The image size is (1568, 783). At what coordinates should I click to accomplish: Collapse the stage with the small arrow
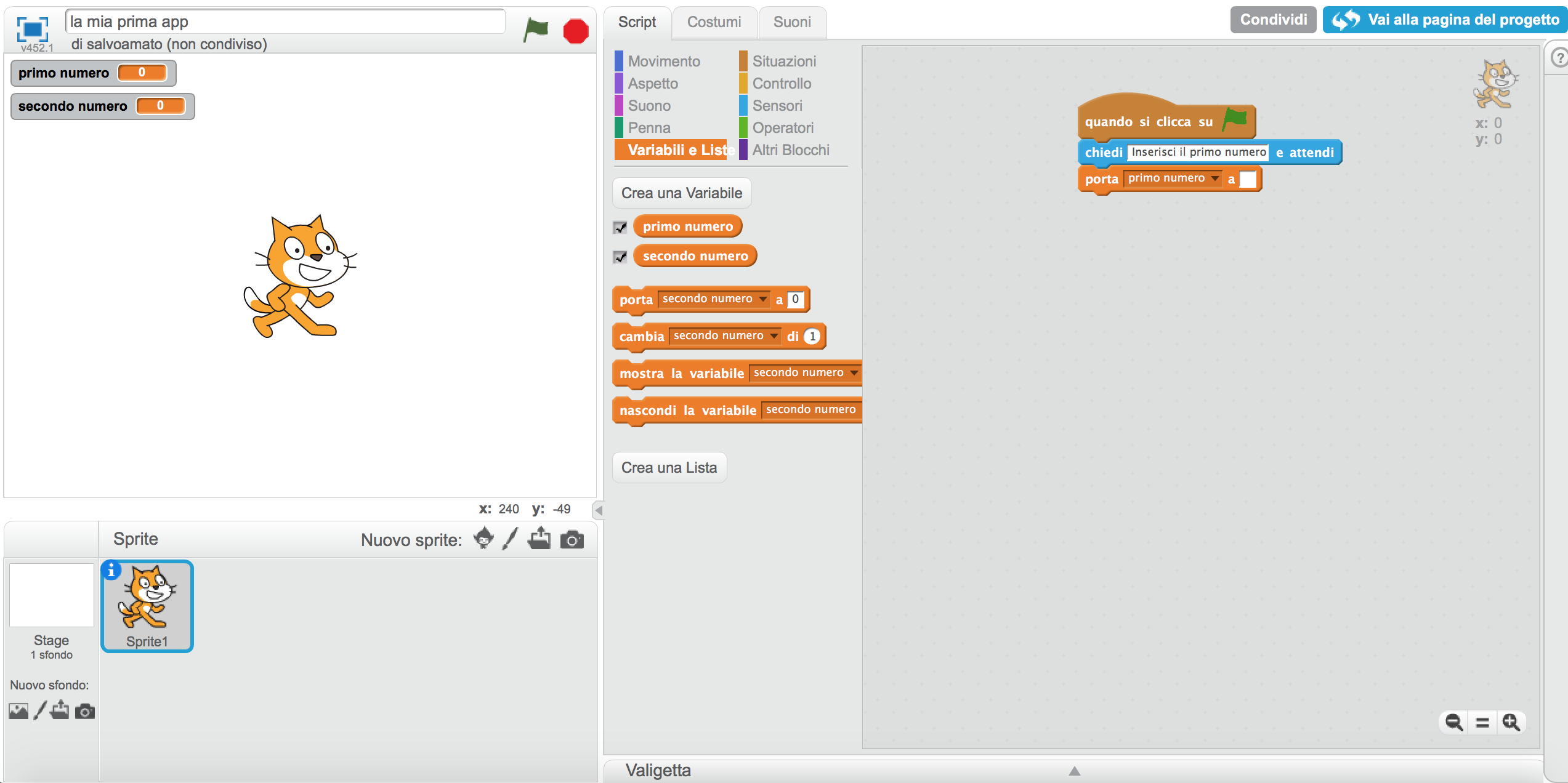(x=598, y=510)
